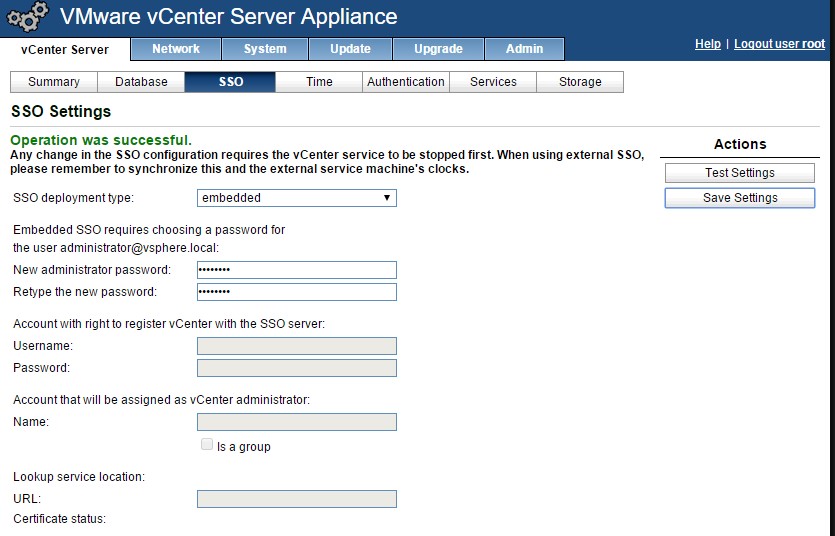
Task: Click Logout user root link
Action: (780, 44)
